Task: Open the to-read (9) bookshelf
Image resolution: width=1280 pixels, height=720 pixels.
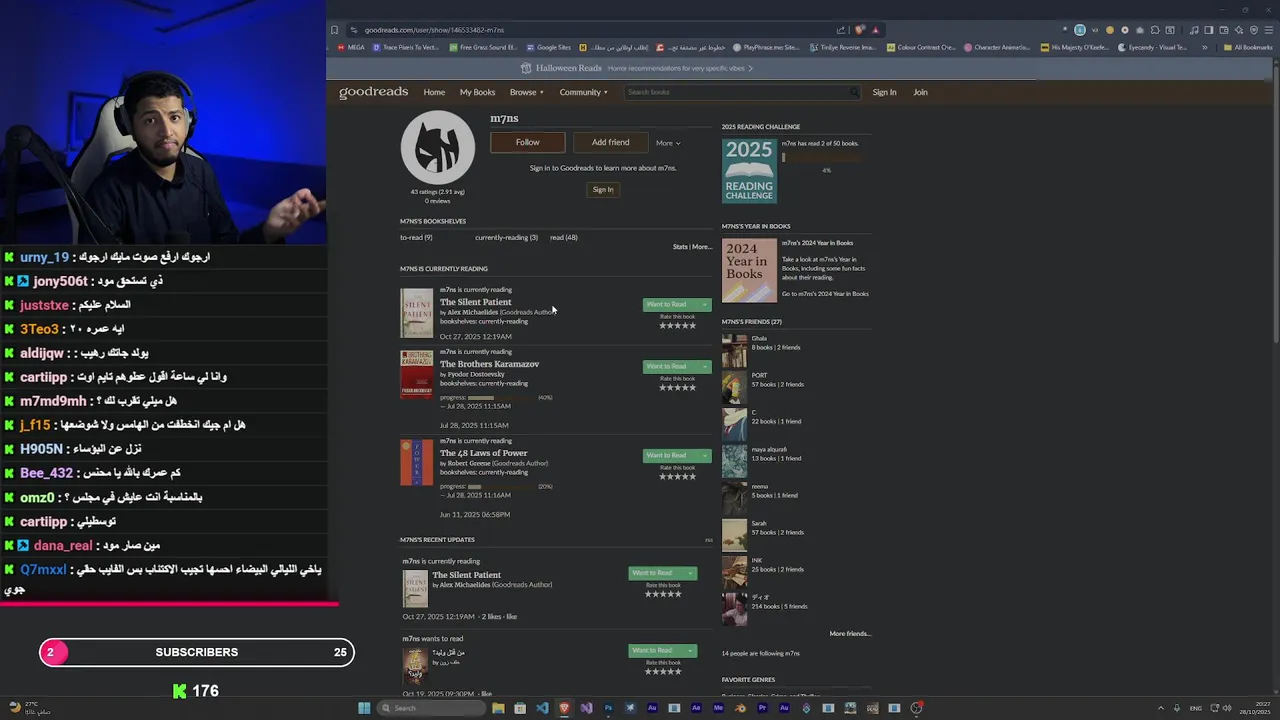Action: pos(416,237)
